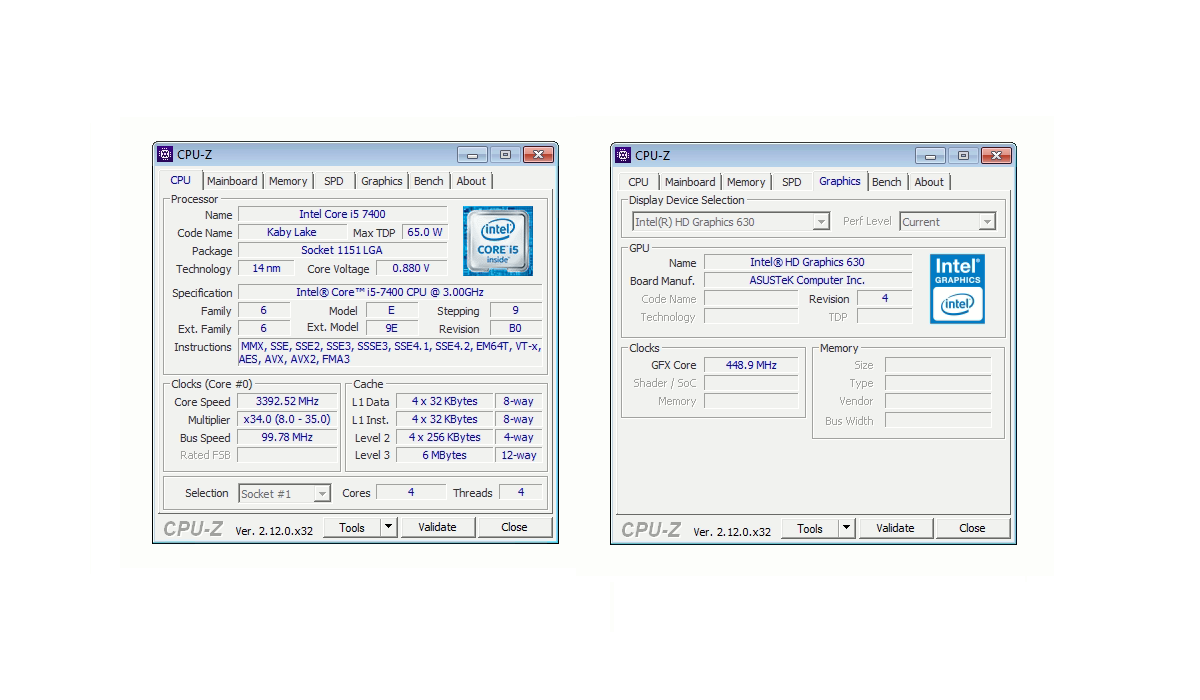
Task: Click the Close button in left window
Action: click(515, 527)
